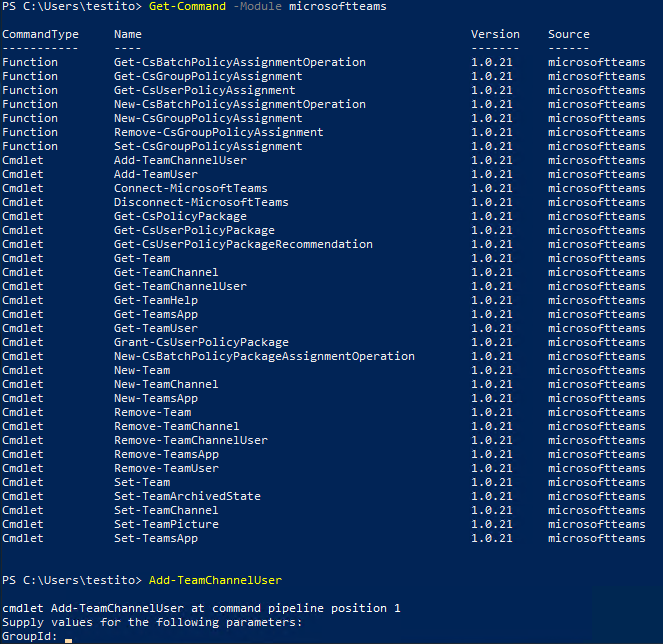This screenshot has width=663, height=644.
Task: Click 'Cmdlet' type in Connect-MicrosoftTeams row
Action: (23, 188)
